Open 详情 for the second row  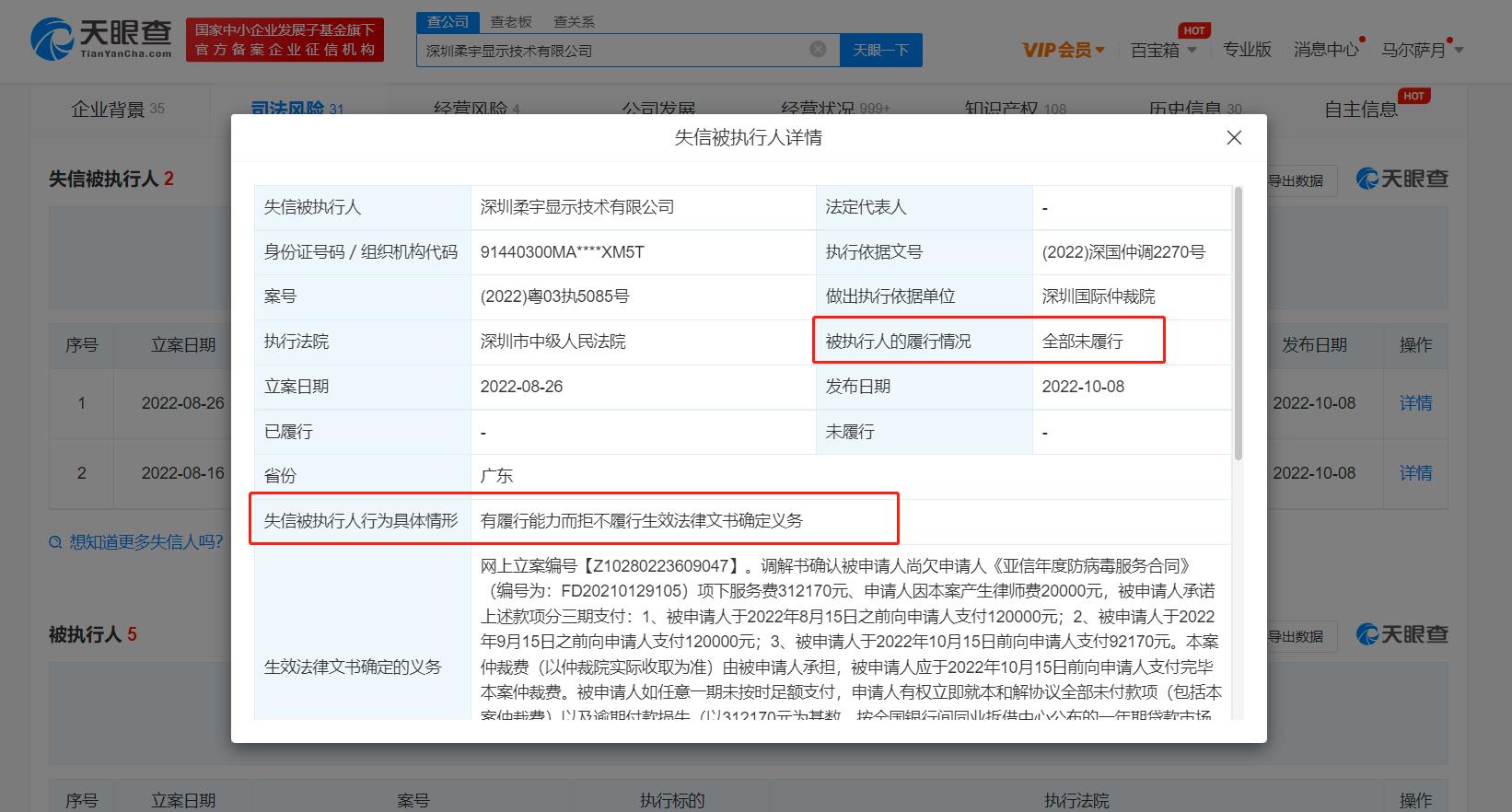pos(1415,472)
